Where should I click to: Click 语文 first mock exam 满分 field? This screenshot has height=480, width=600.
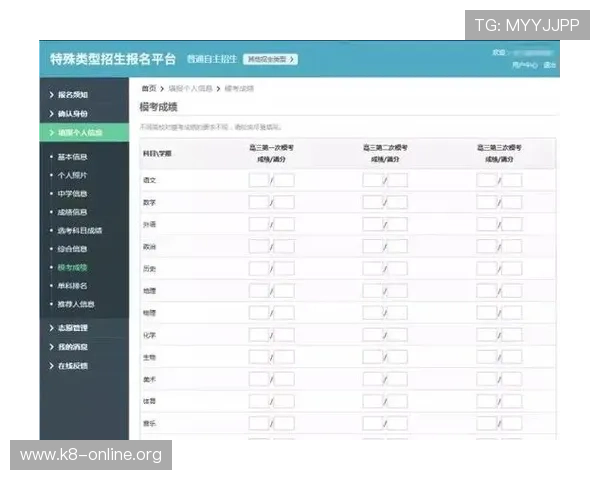(284, 180)
